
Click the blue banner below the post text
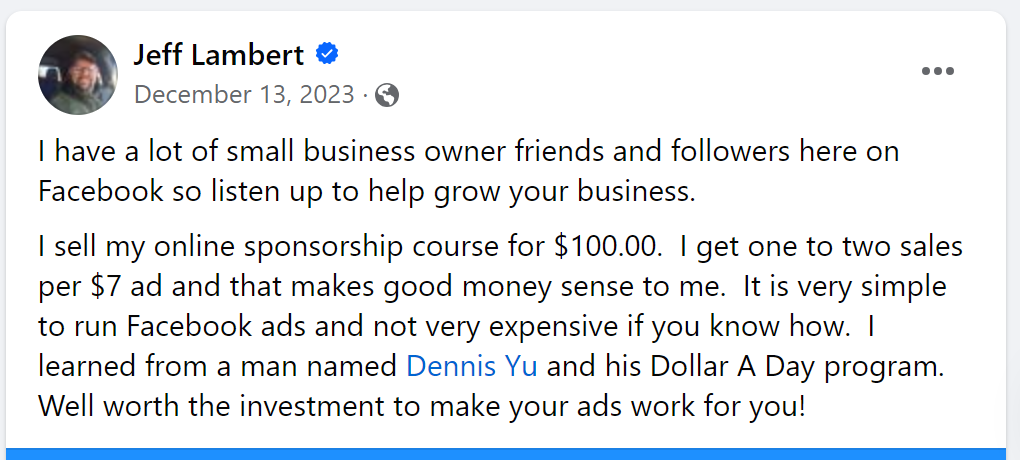pos(510,453)
